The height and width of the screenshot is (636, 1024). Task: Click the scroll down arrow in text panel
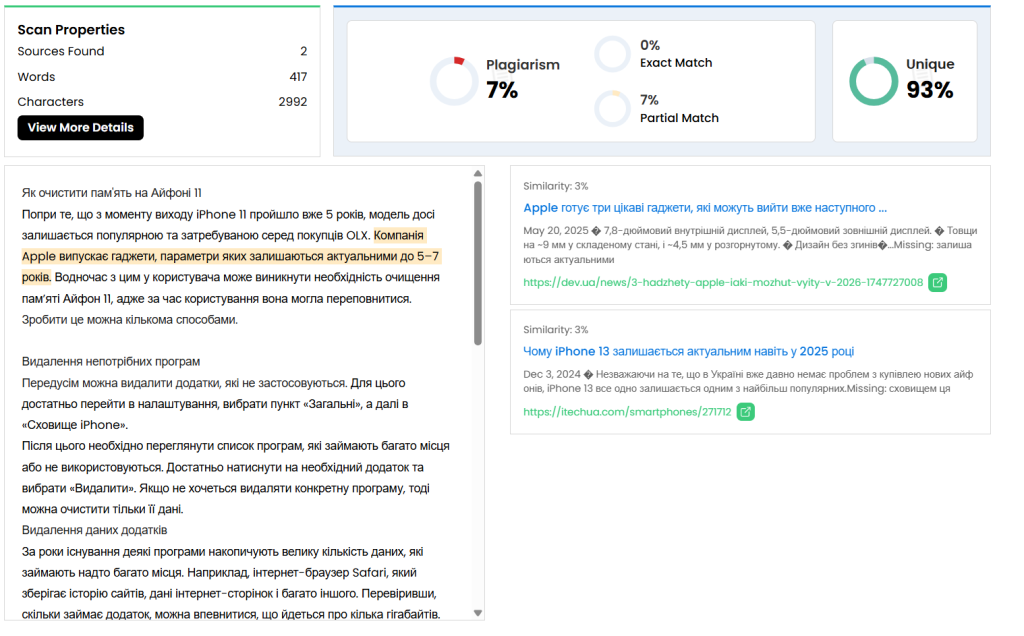coord(478,613)
